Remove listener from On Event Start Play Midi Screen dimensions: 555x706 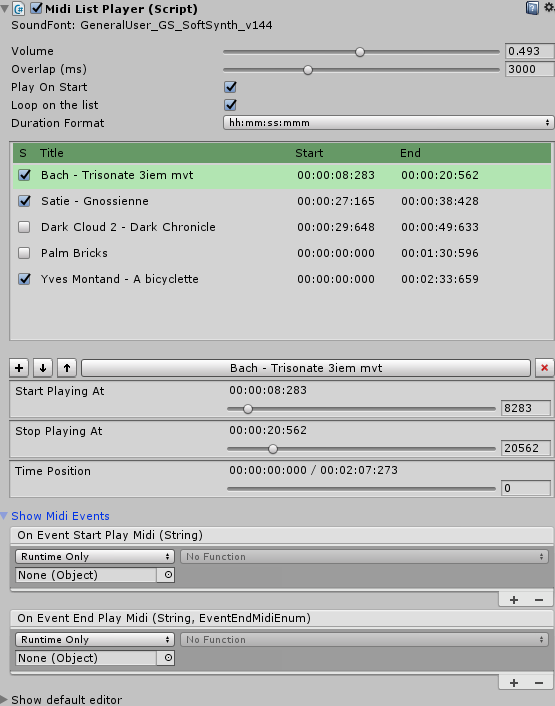click(539, 600)
